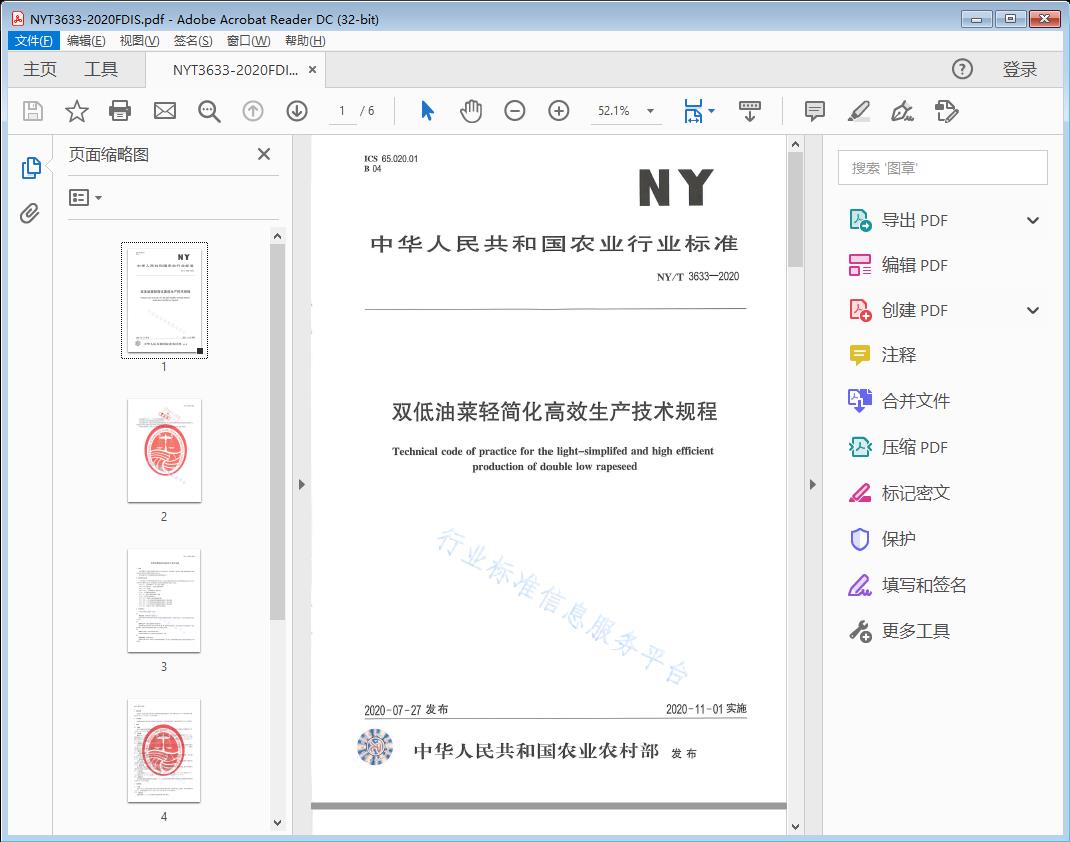Open the thumbnail options dropdown
This screenshot has width=1070, height=842.
coord(86,198)
